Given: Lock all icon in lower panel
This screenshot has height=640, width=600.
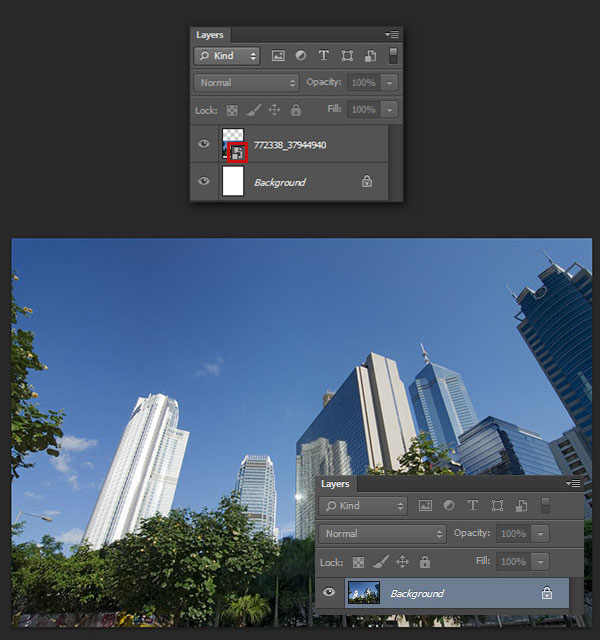Looking at the screenshot, I should (425, 562).
